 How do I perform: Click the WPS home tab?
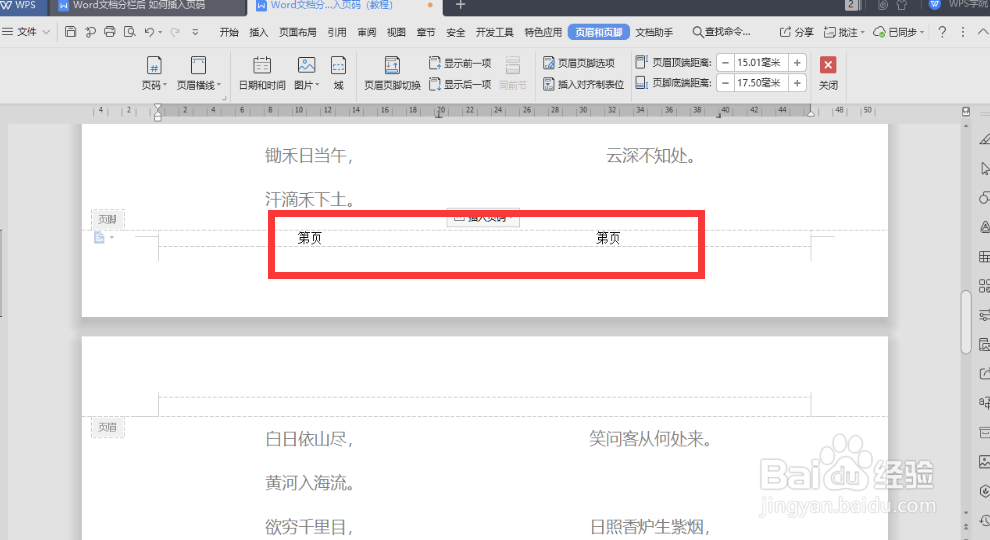click(x=21, y=6)
